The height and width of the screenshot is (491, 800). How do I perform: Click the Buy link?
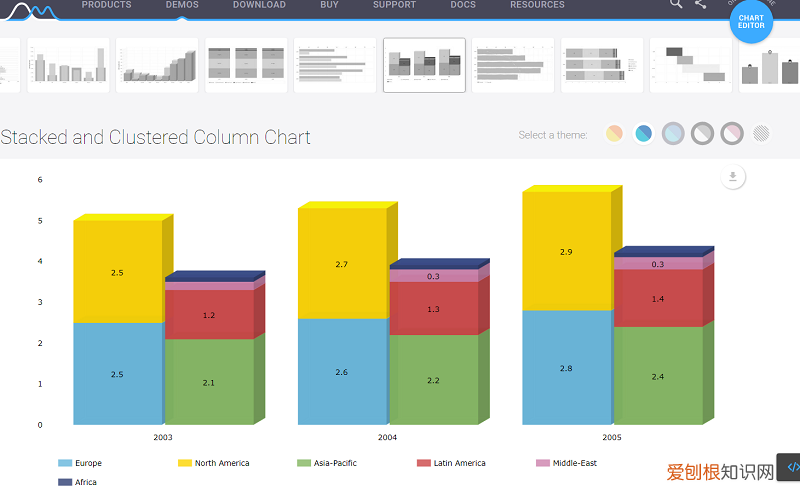click(329, 5)
